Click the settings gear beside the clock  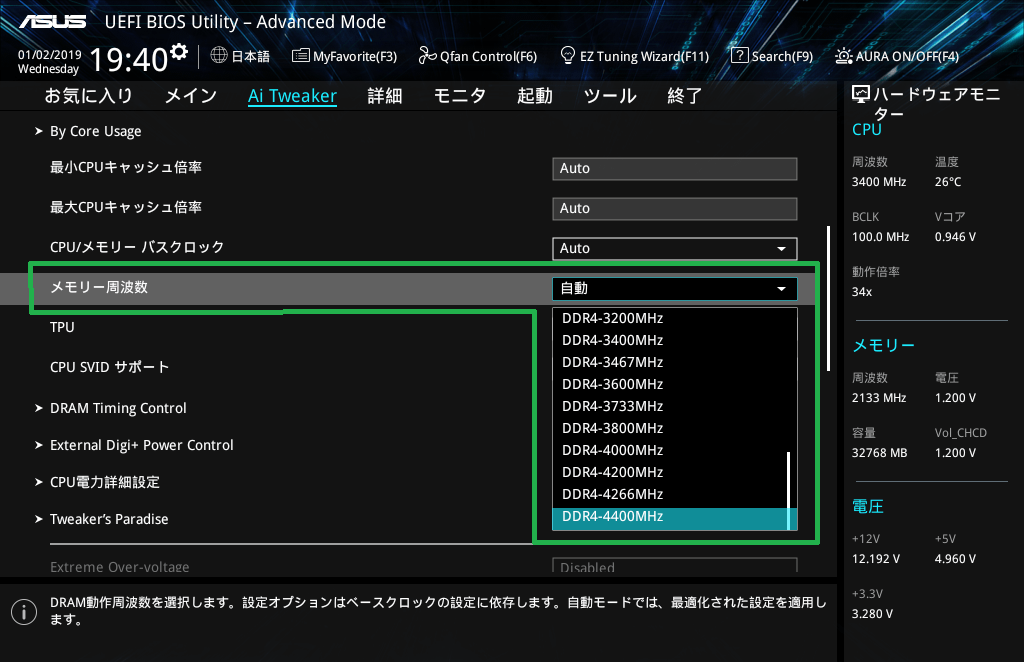179,52
